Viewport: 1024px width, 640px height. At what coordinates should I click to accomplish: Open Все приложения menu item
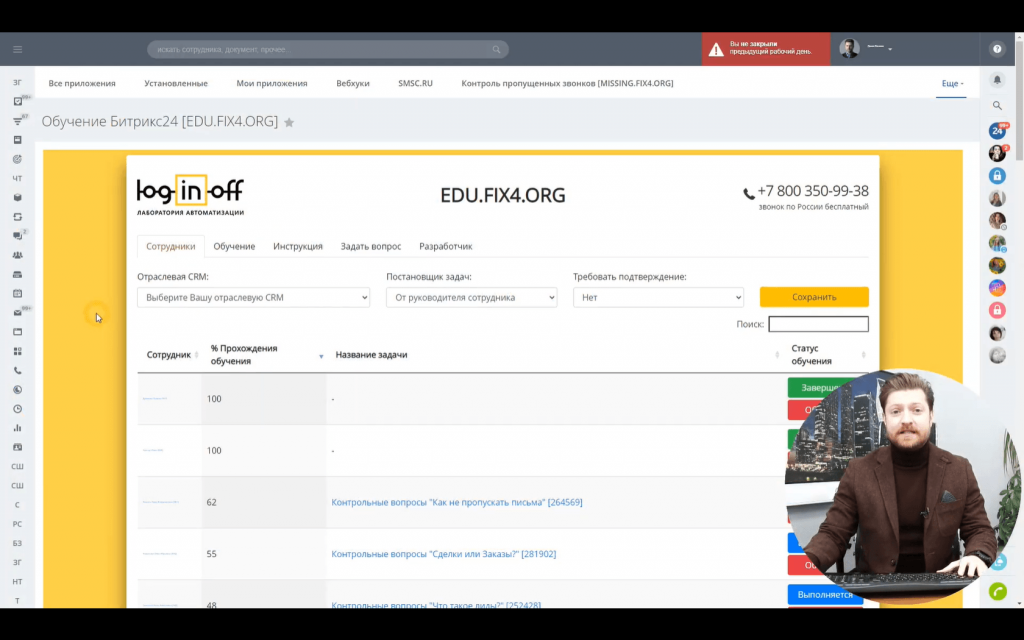click(82, 84)
